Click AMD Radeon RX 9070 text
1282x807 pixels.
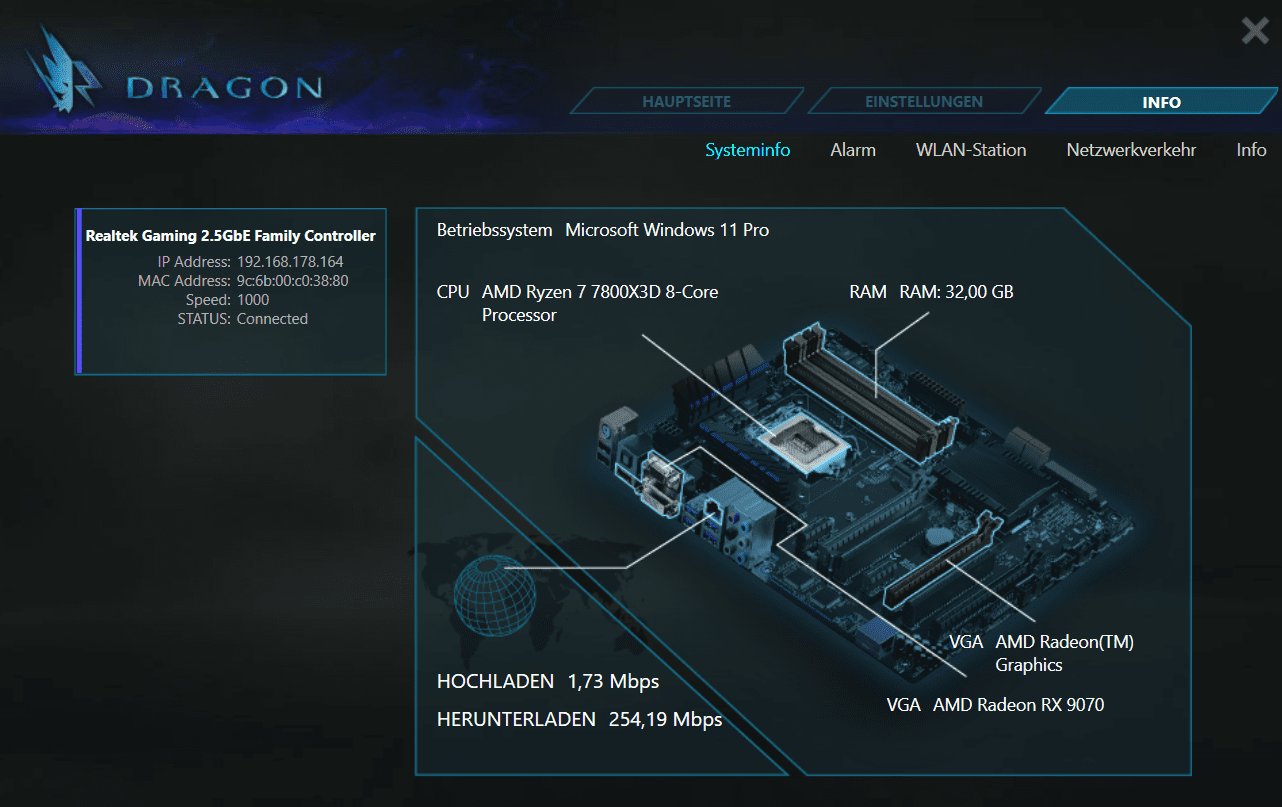[1018, 705]
